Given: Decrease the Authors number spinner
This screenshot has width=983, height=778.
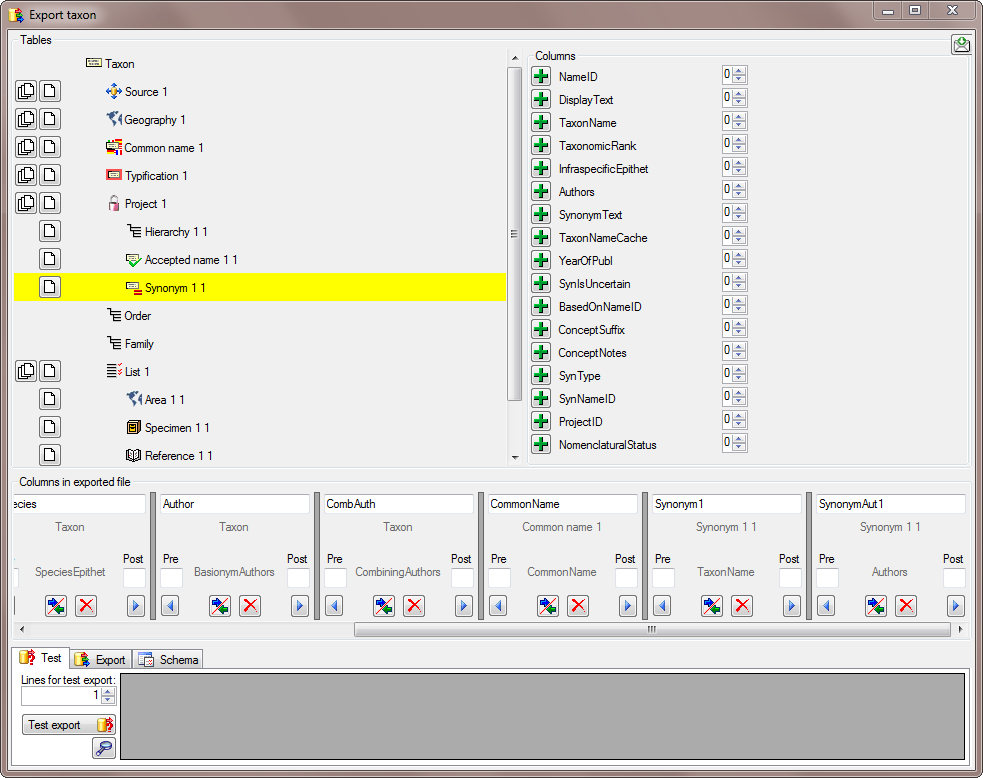Looking at the screenshot, I should [x=739, y=196].
